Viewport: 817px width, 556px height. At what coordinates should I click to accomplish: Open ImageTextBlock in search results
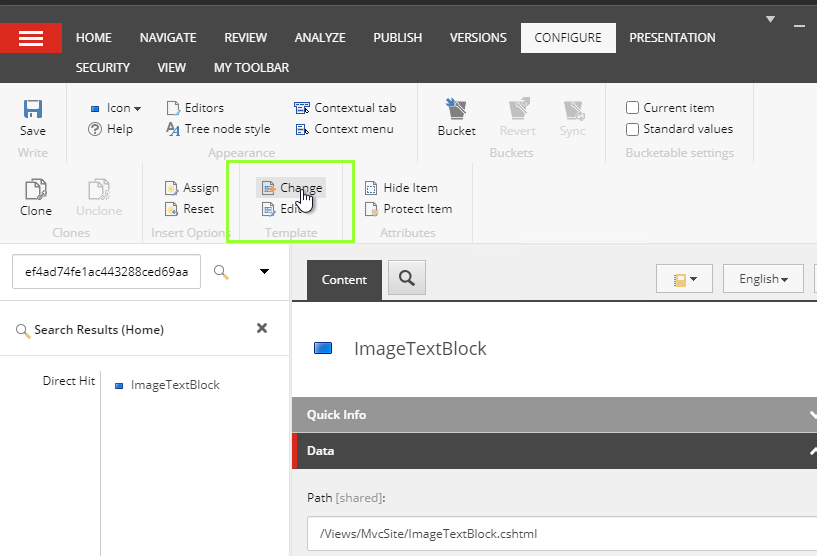click(x=175, y=385)
